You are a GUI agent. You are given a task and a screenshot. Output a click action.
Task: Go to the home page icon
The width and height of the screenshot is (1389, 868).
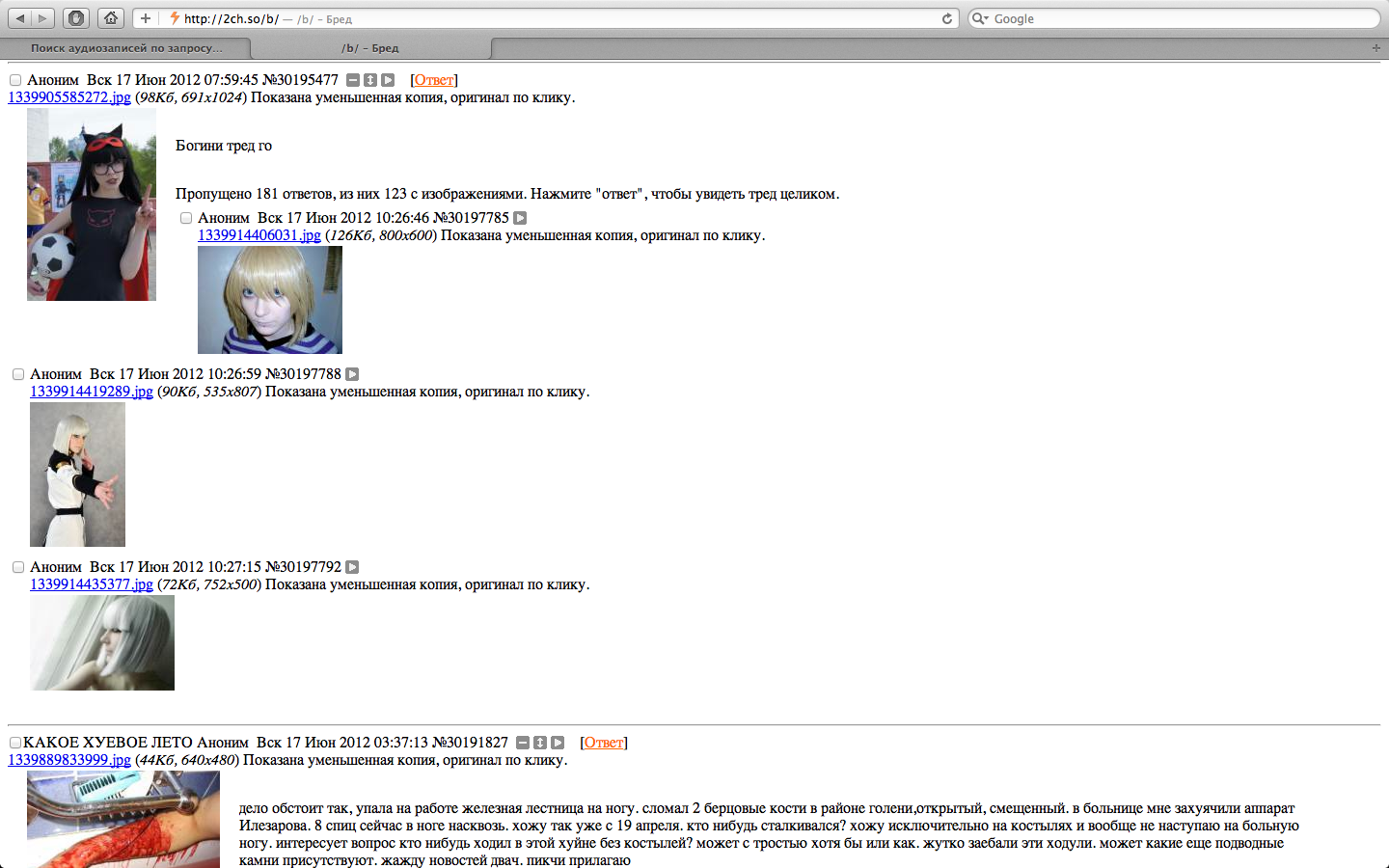tap(111, 18)
